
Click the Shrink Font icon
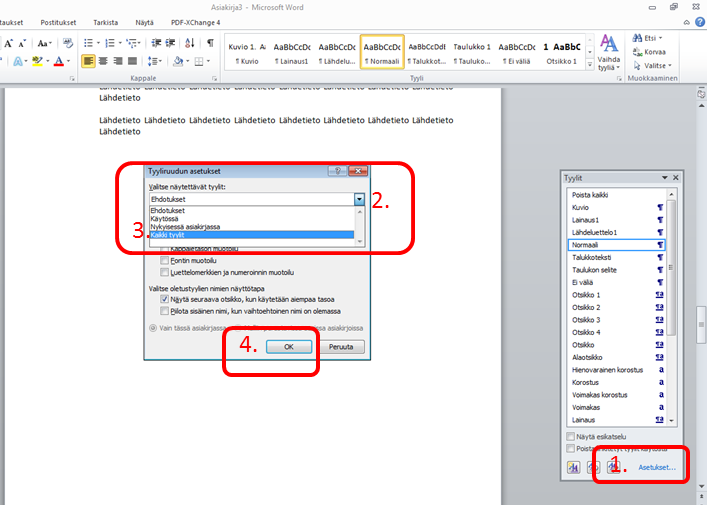(22, 43)
